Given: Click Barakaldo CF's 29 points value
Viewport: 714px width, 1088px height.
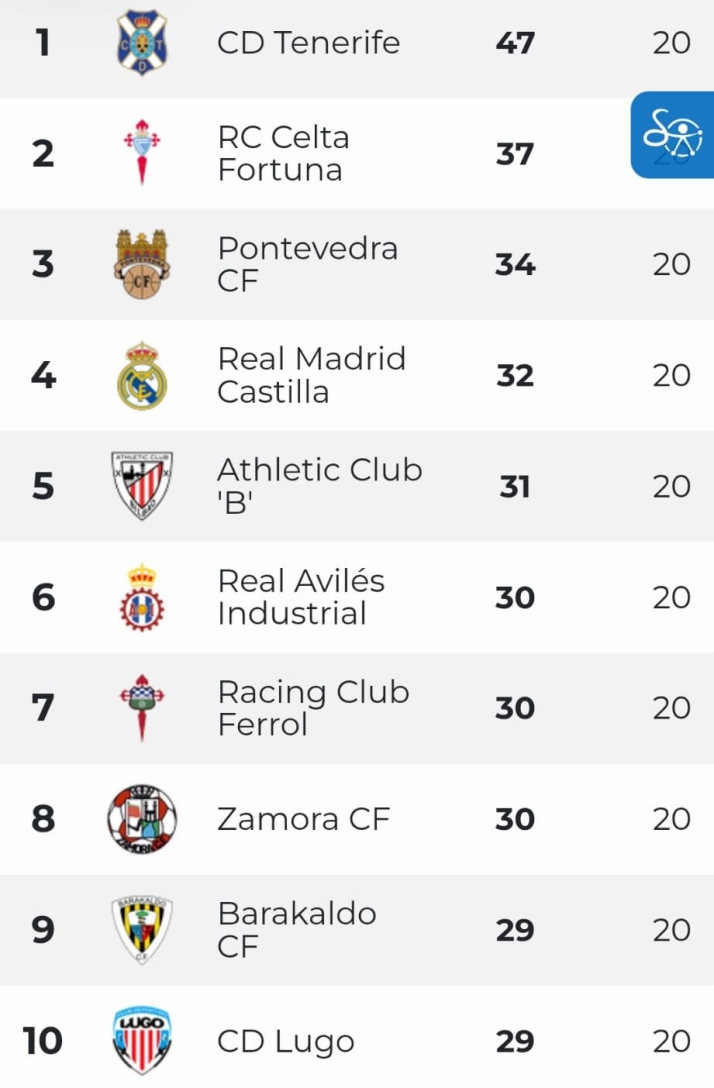Looking at the screenshot, I should click(x=515, y=930).
